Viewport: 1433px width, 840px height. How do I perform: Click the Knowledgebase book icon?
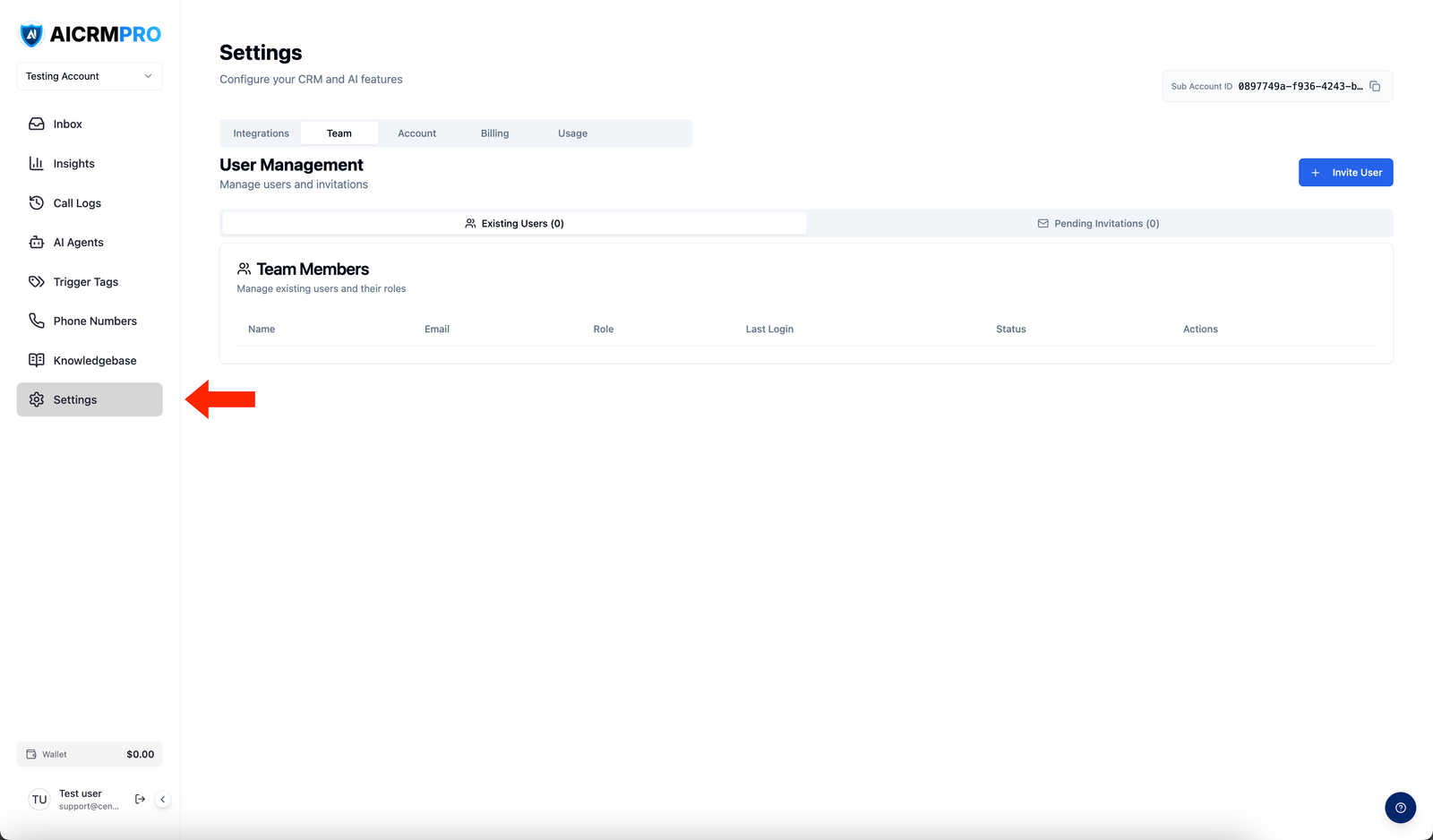(37, 360)
